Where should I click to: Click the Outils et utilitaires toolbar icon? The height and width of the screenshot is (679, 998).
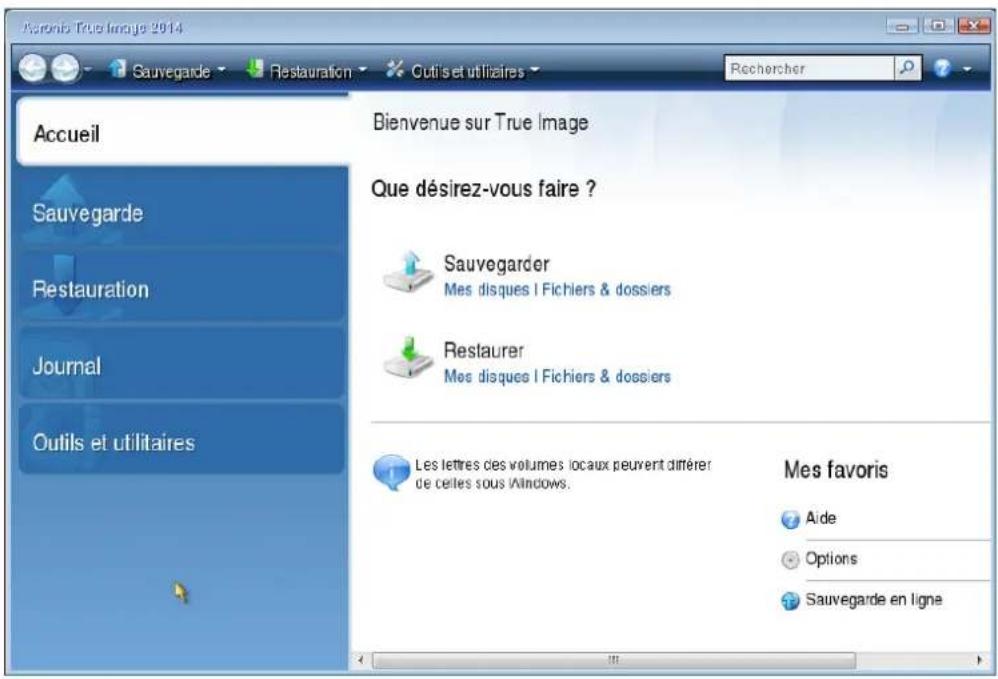pyautogui.click(x=395, y=69)
